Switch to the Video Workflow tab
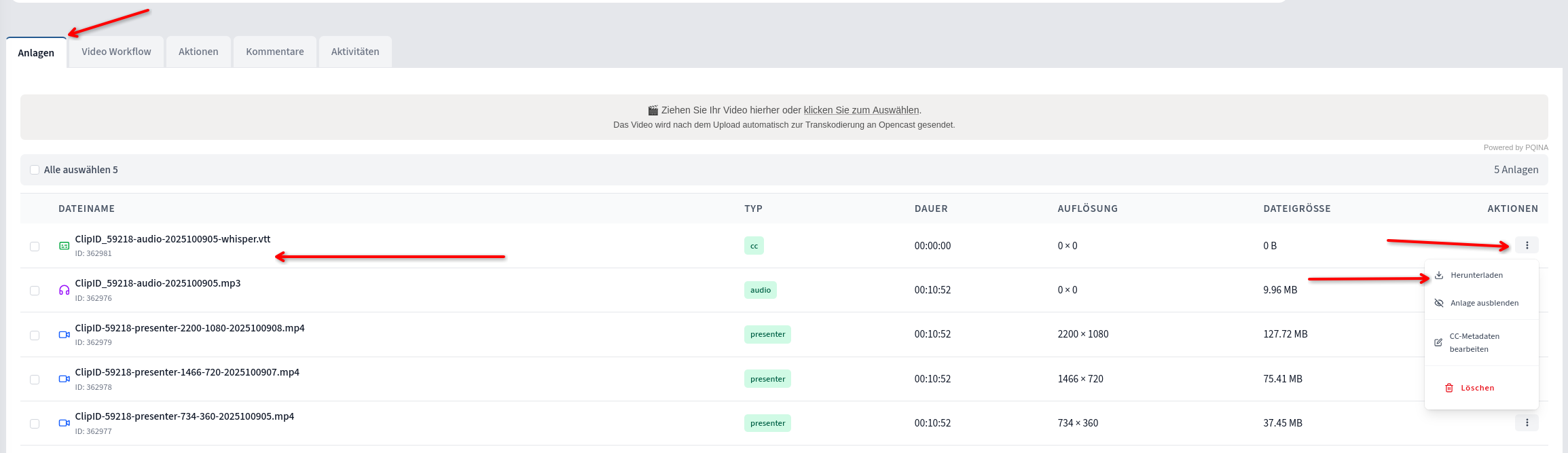 pos(116,52)
